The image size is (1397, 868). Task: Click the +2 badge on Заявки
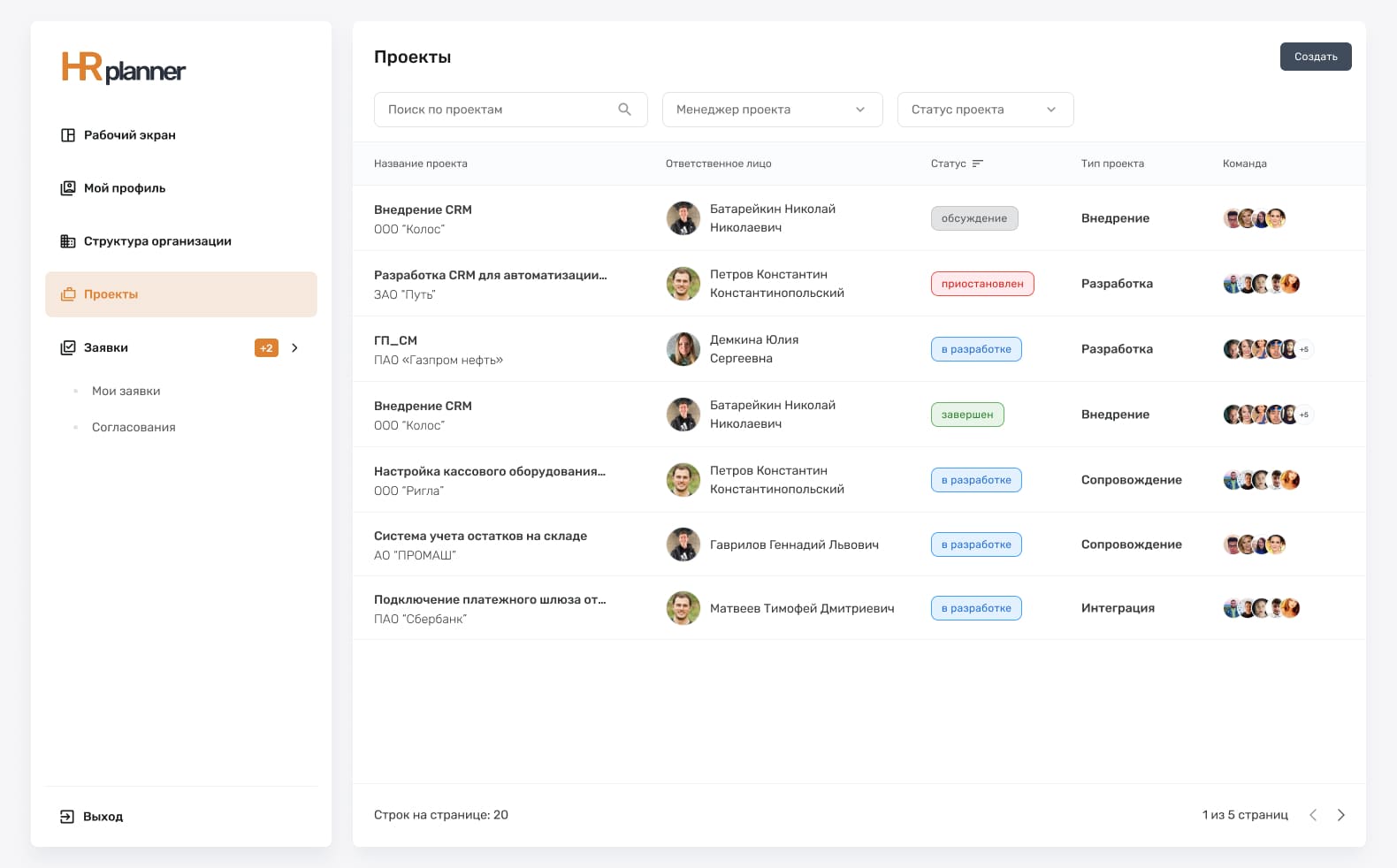coord(266,348)
